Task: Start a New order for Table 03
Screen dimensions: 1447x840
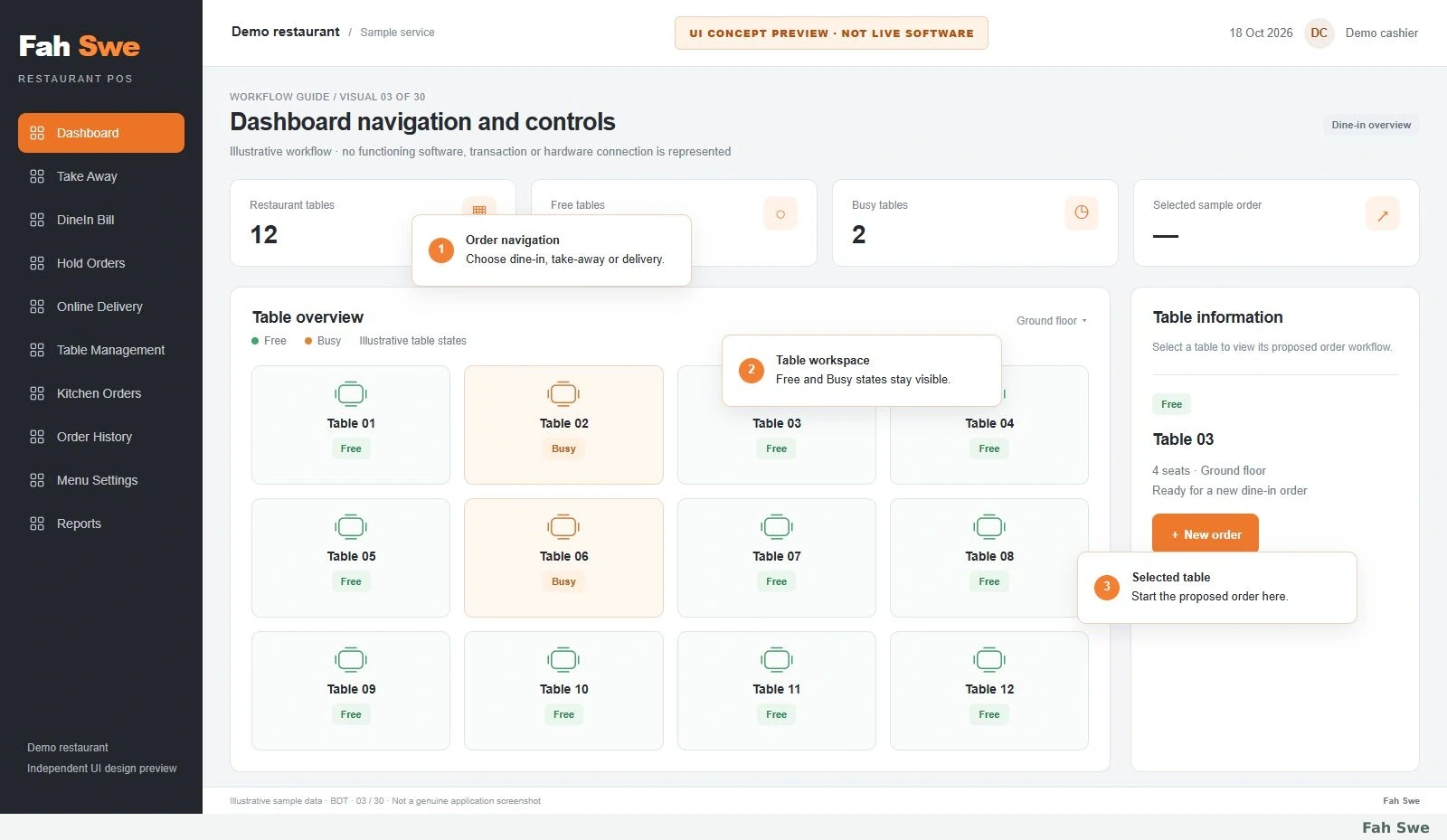Action: click(1206, 533)
